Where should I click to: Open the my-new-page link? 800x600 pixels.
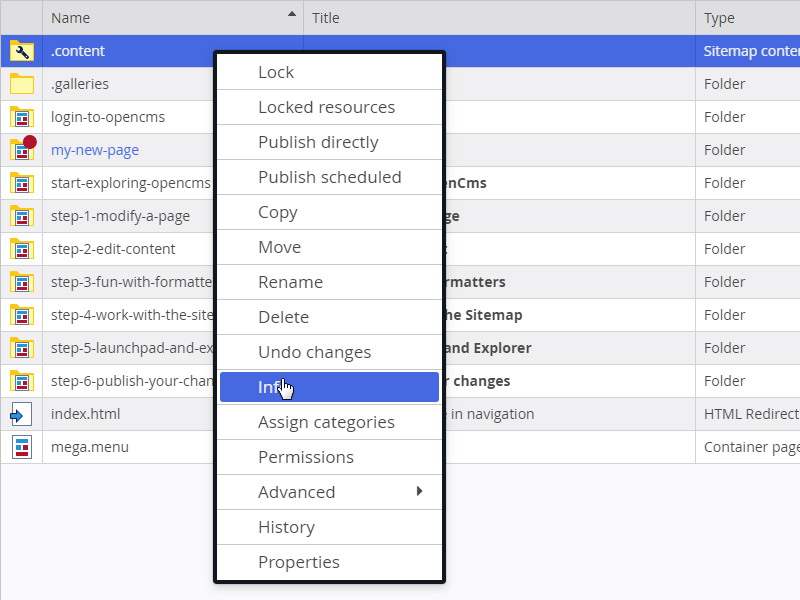point(95,150)
